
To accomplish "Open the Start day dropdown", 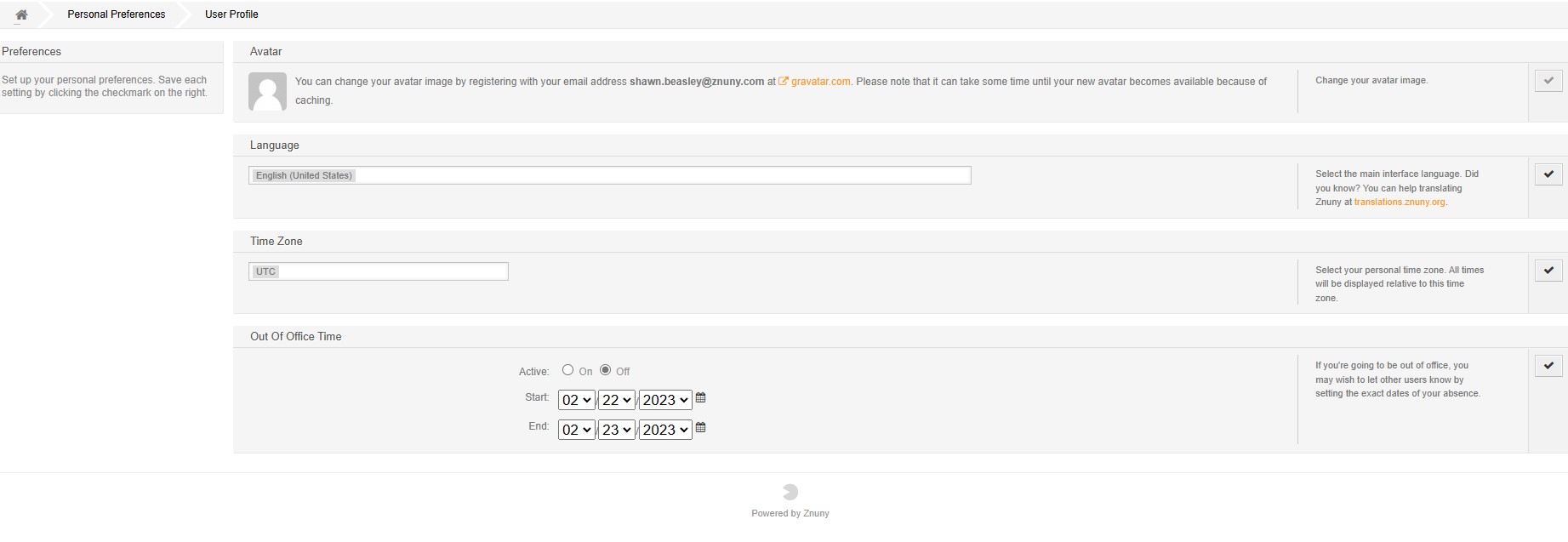I will tap(616, 400).
